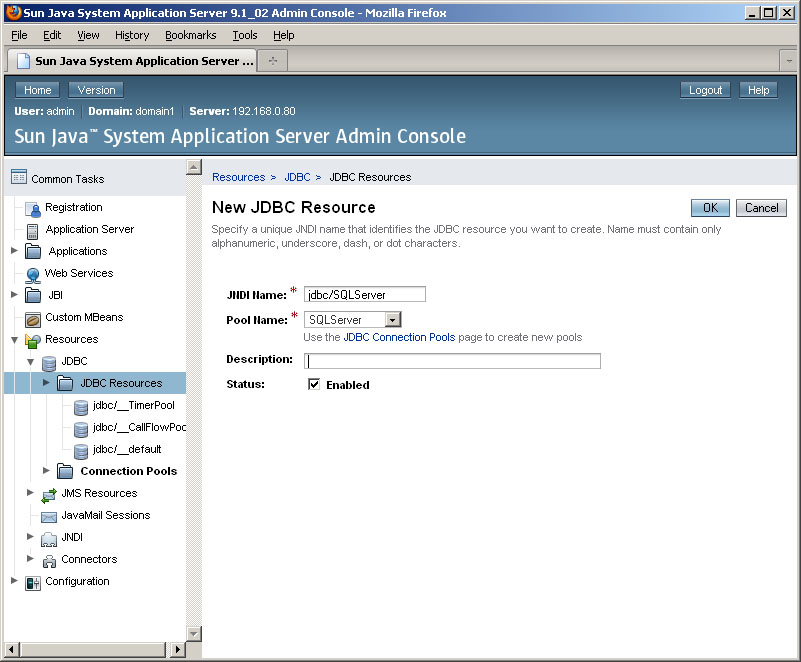Click the tree scrollbar up arrow
The height and width of the screenshot is (662, 801).
point(194,167)
